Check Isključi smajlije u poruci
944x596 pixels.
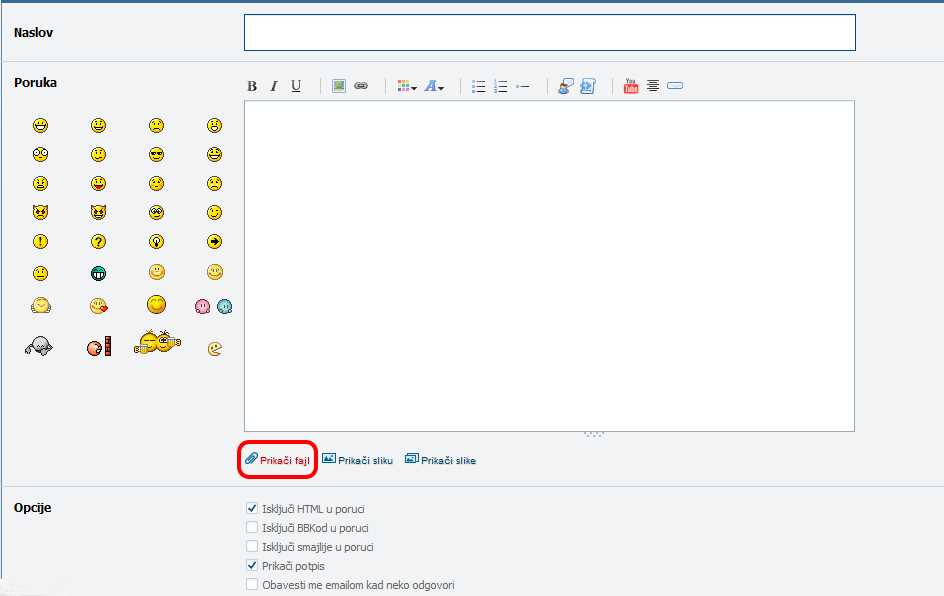tap(252, 547)
